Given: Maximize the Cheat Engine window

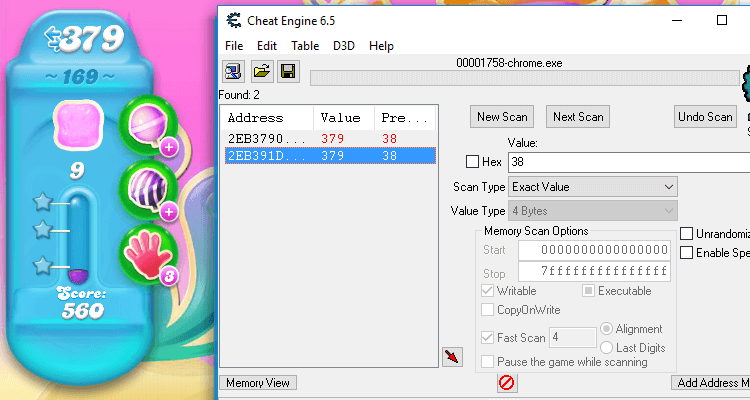Looking at the screenshot, I should (x=722, y=20).
